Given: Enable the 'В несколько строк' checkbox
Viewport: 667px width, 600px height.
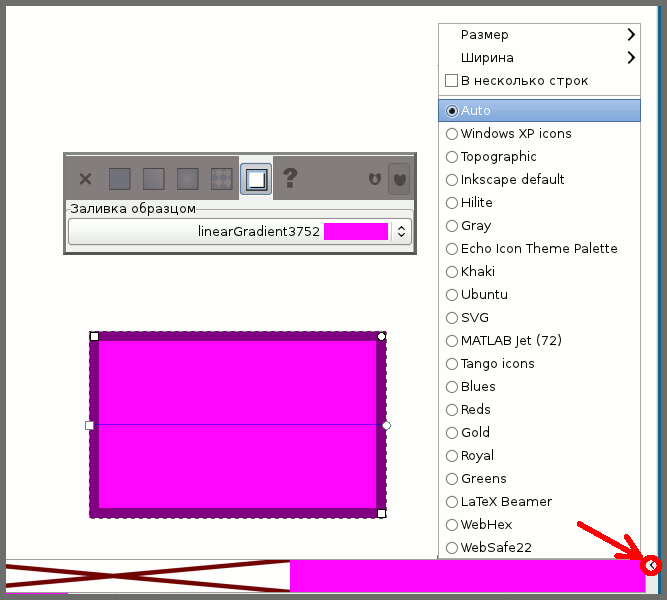Looking at the screenshot, I should 451,81.
